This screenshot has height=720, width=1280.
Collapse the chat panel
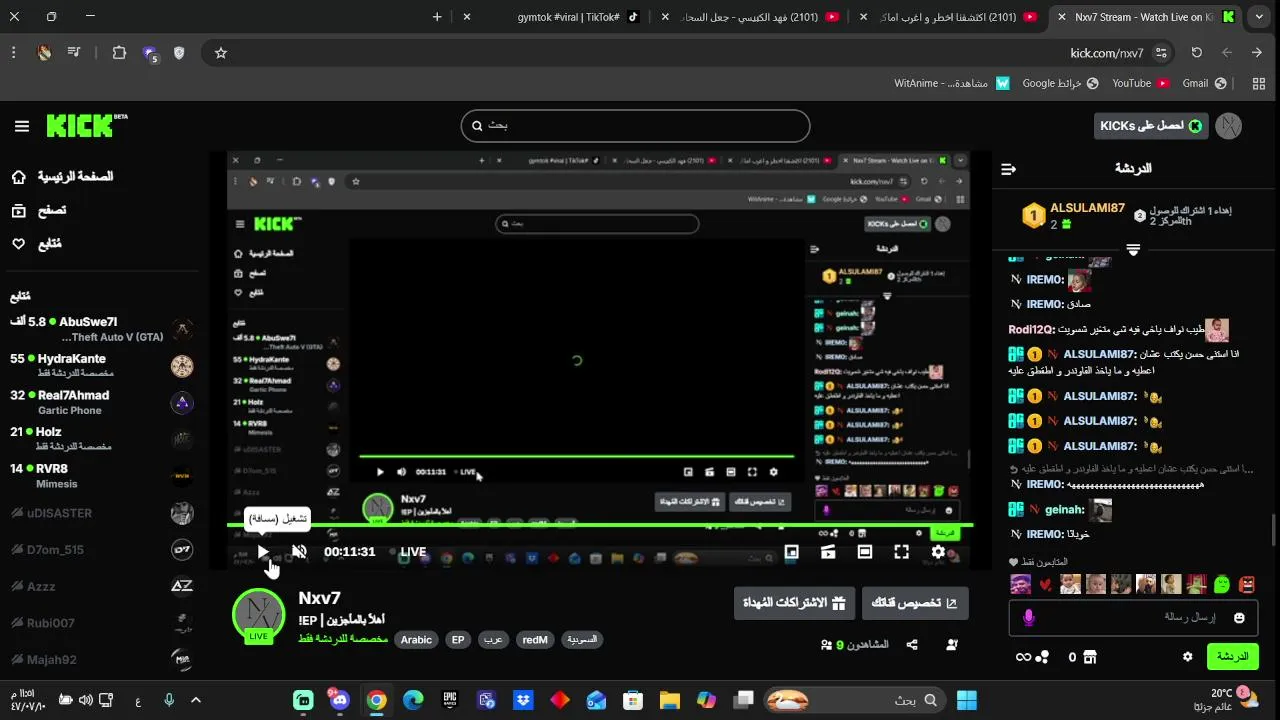coord(1008,169)
